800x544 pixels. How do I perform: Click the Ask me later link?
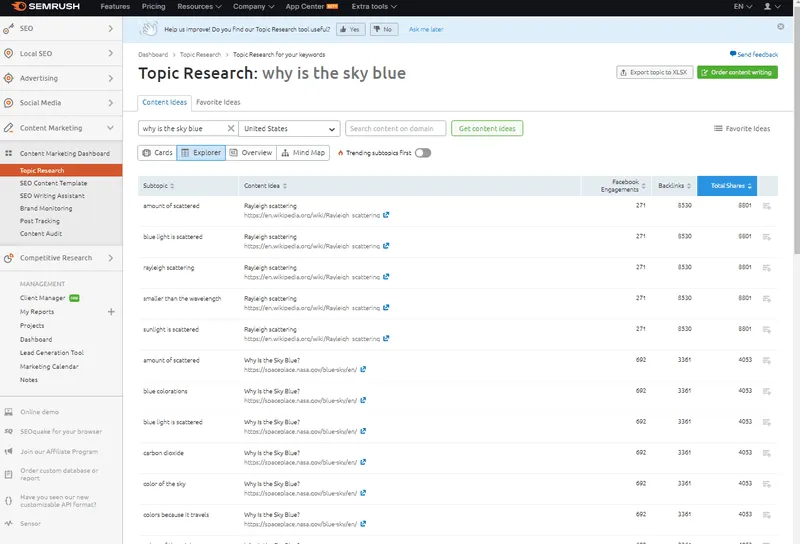pos(426,30)
